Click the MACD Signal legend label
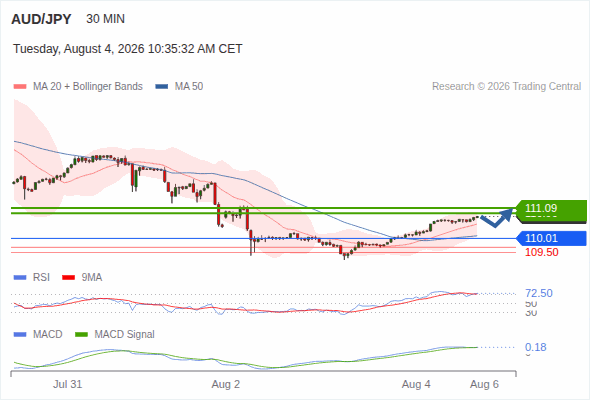Screen dimensions: 590x400 (125, 335)
